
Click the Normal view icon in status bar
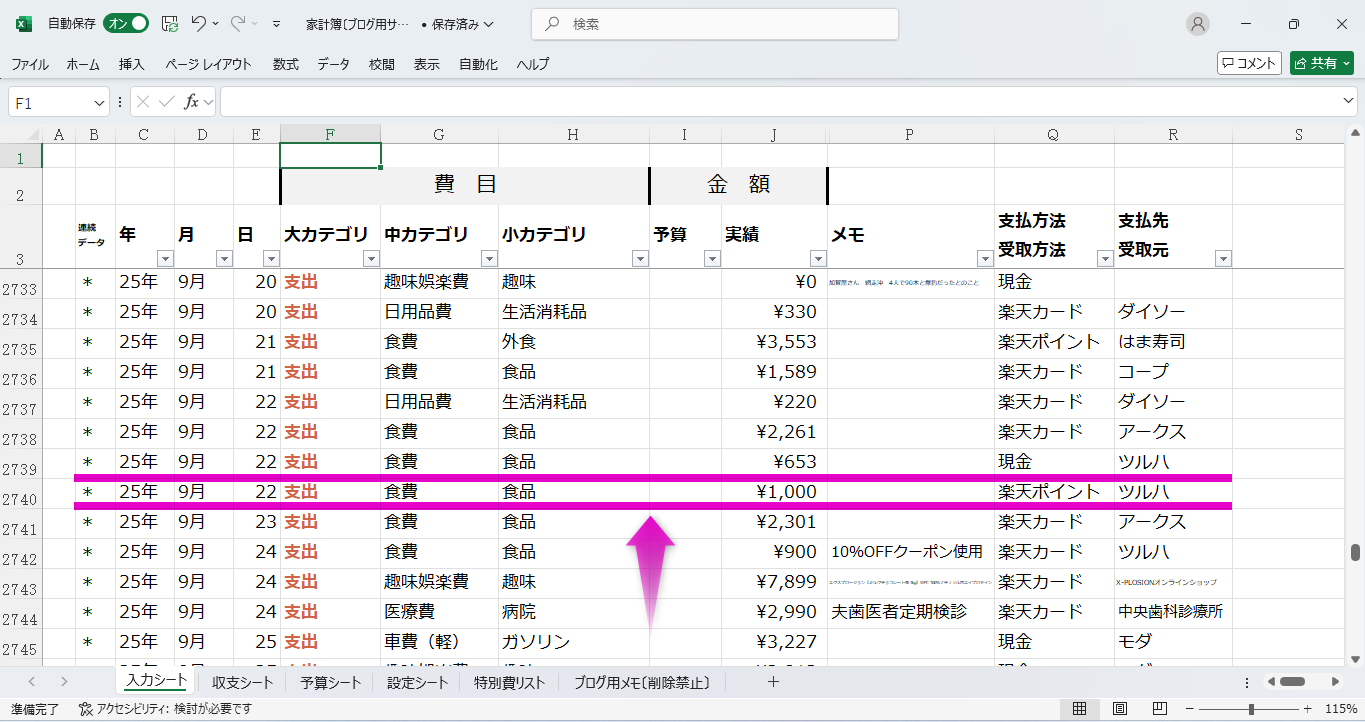[x=1079, y=709]
